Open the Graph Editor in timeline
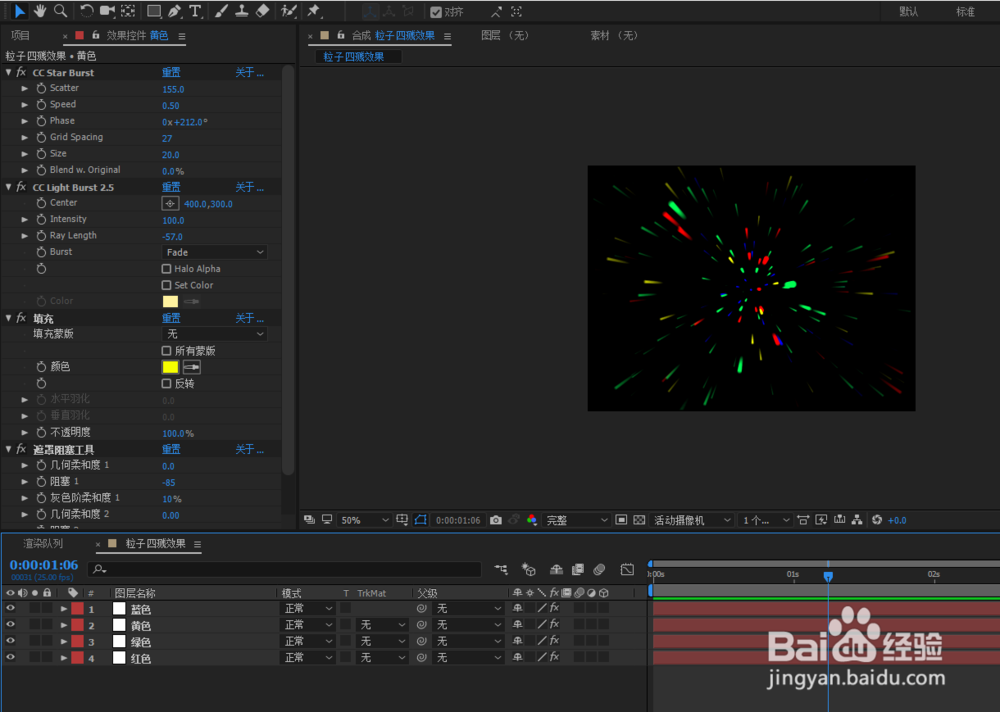Viewport: 1000px width, 712px height. 628,569
